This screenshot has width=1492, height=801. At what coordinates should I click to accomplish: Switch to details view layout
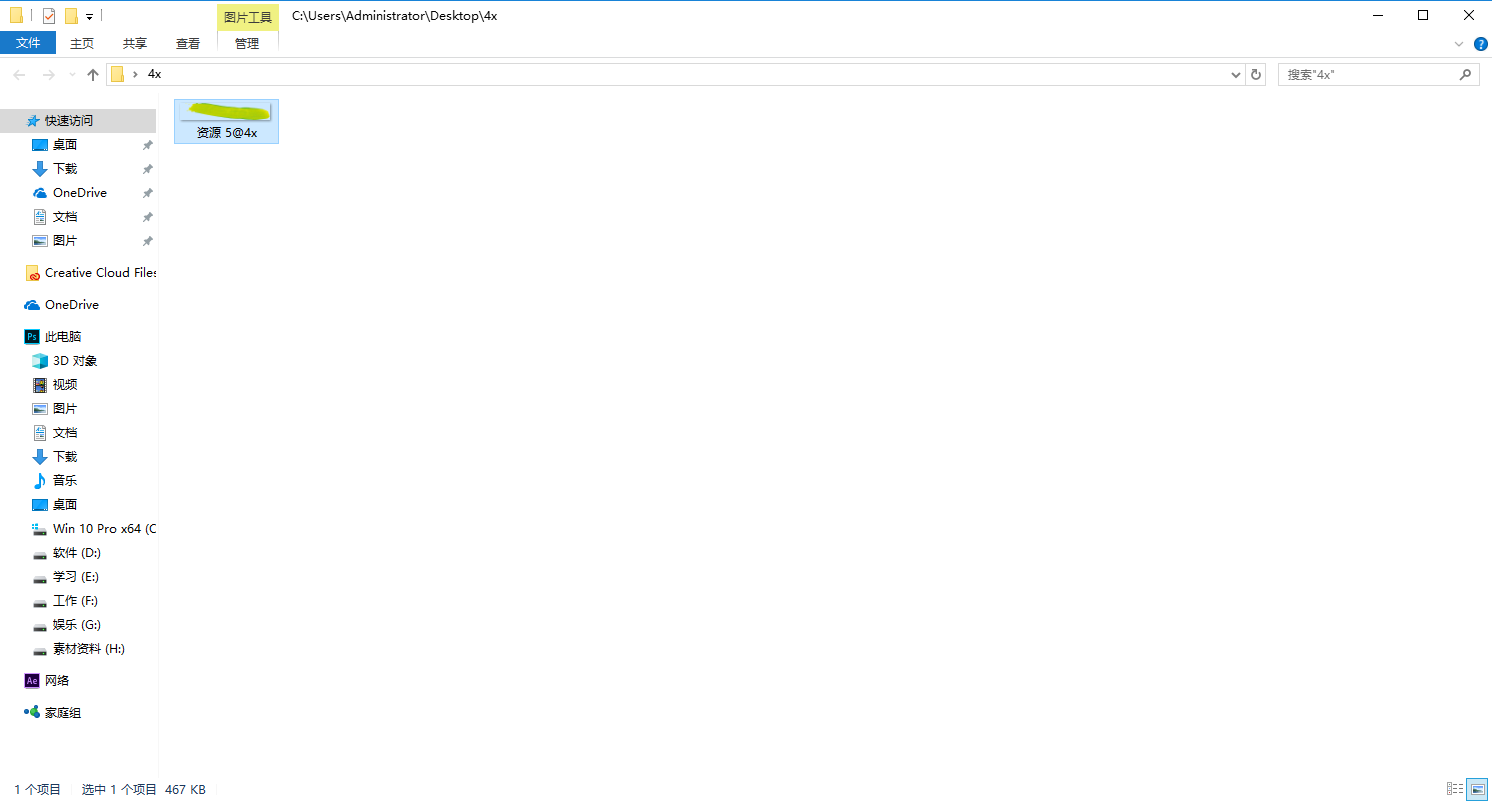click(1455, 789)
